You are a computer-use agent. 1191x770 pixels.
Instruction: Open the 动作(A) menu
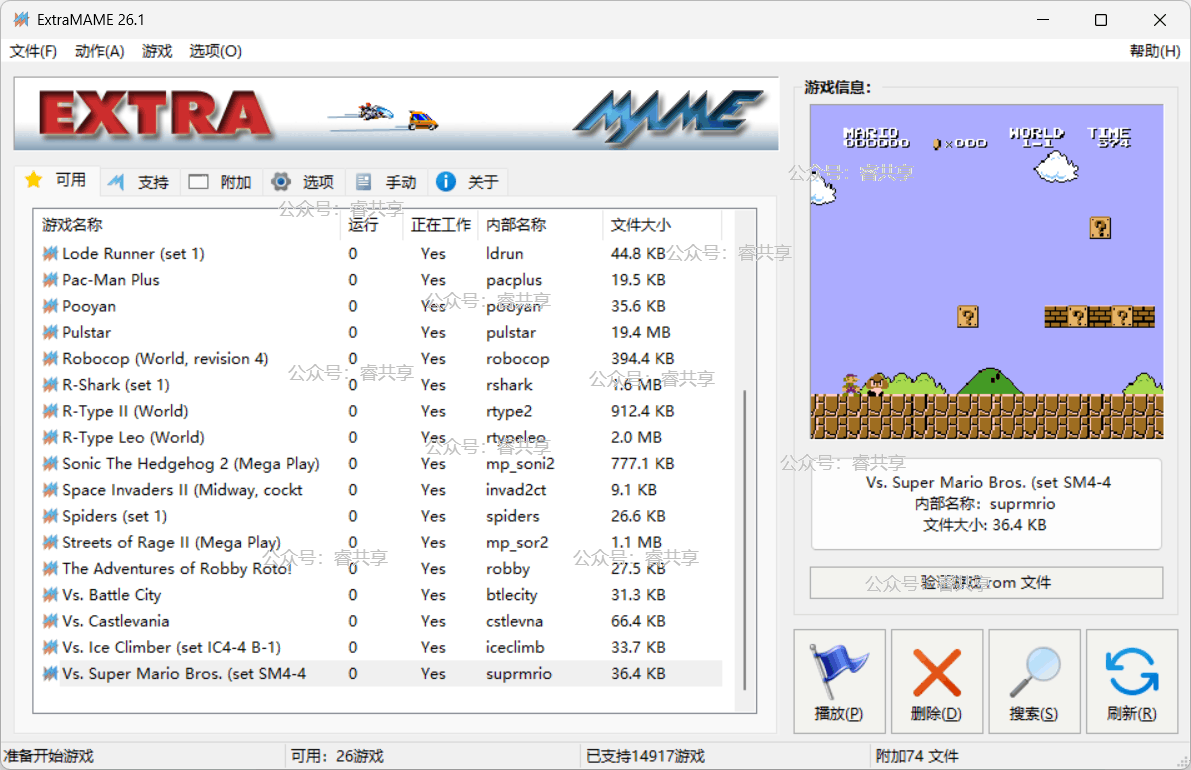(99, 51)
